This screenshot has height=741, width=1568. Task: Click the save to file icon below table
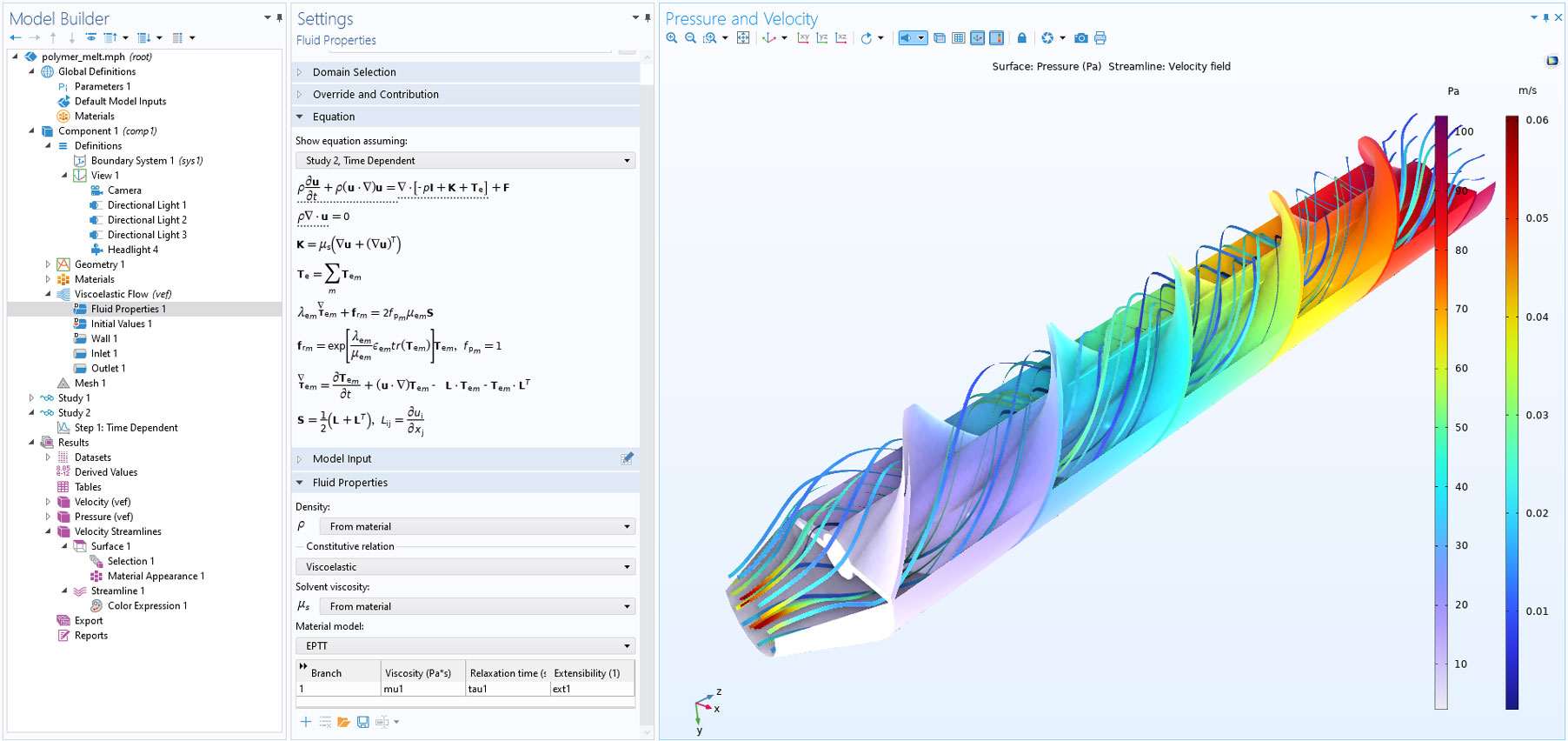363,722
